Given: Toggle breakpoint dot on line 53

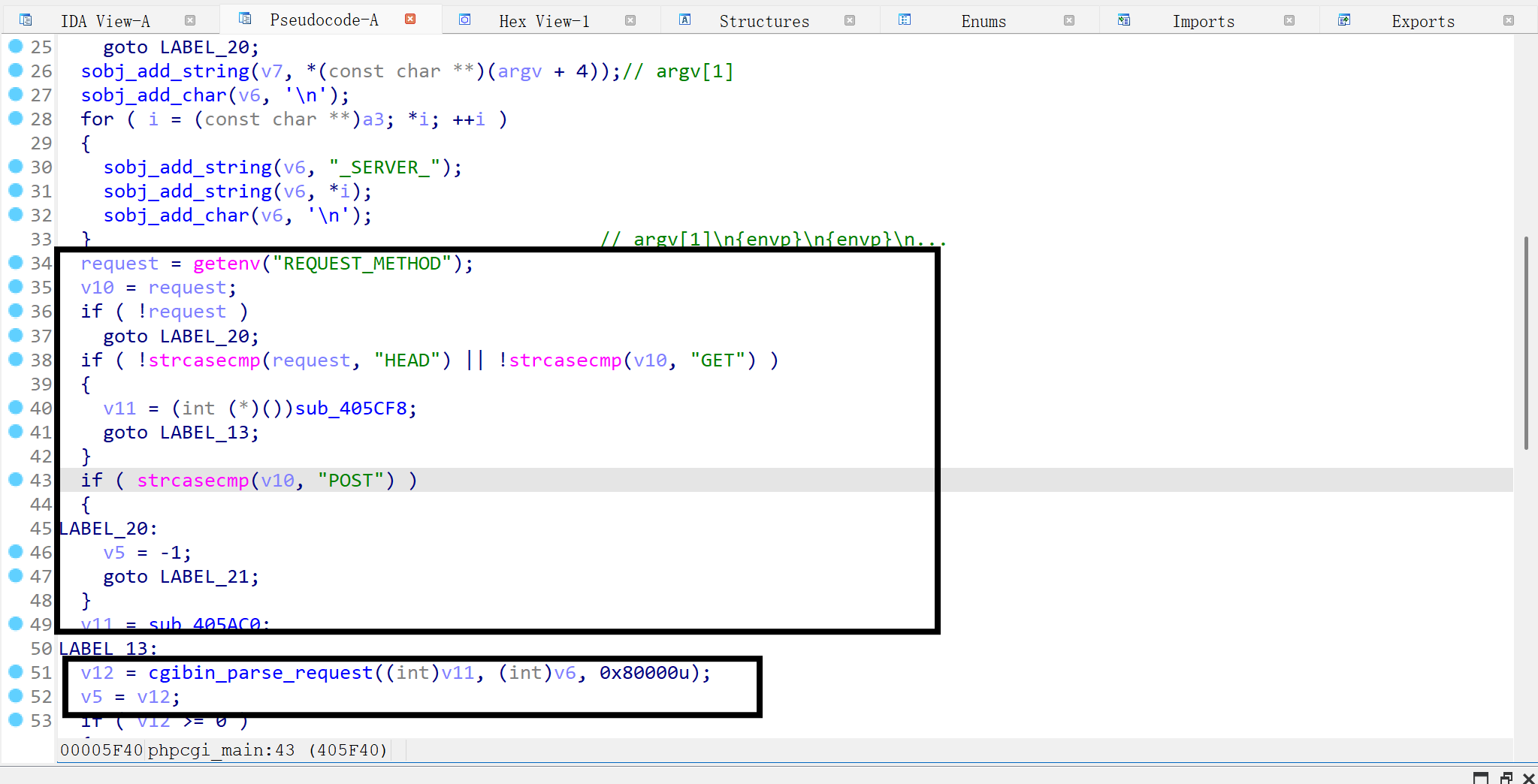Looking at the screenshot, I should tap(16, 720).
